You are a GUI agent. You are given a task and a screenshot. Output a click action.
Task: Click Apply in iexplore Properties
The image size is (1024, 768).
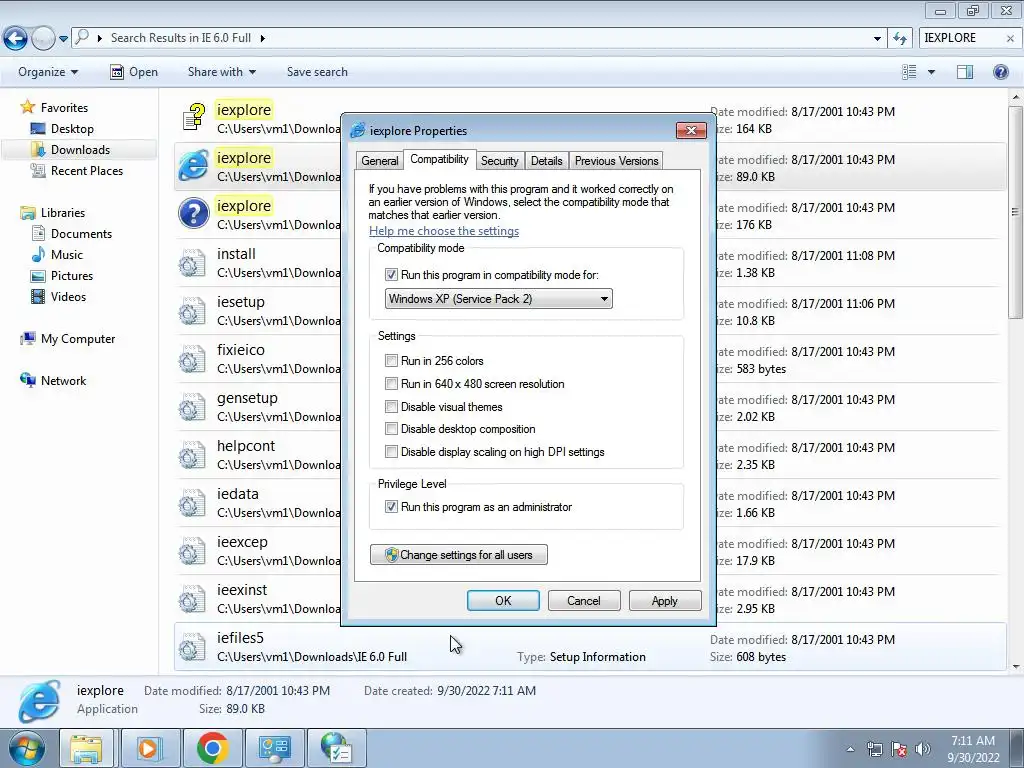(x=665, y=601)
